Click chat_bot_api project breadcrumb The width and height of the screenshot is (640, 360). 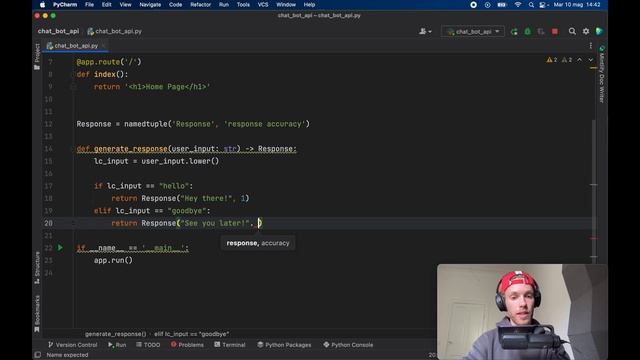(x=58, y=31)
